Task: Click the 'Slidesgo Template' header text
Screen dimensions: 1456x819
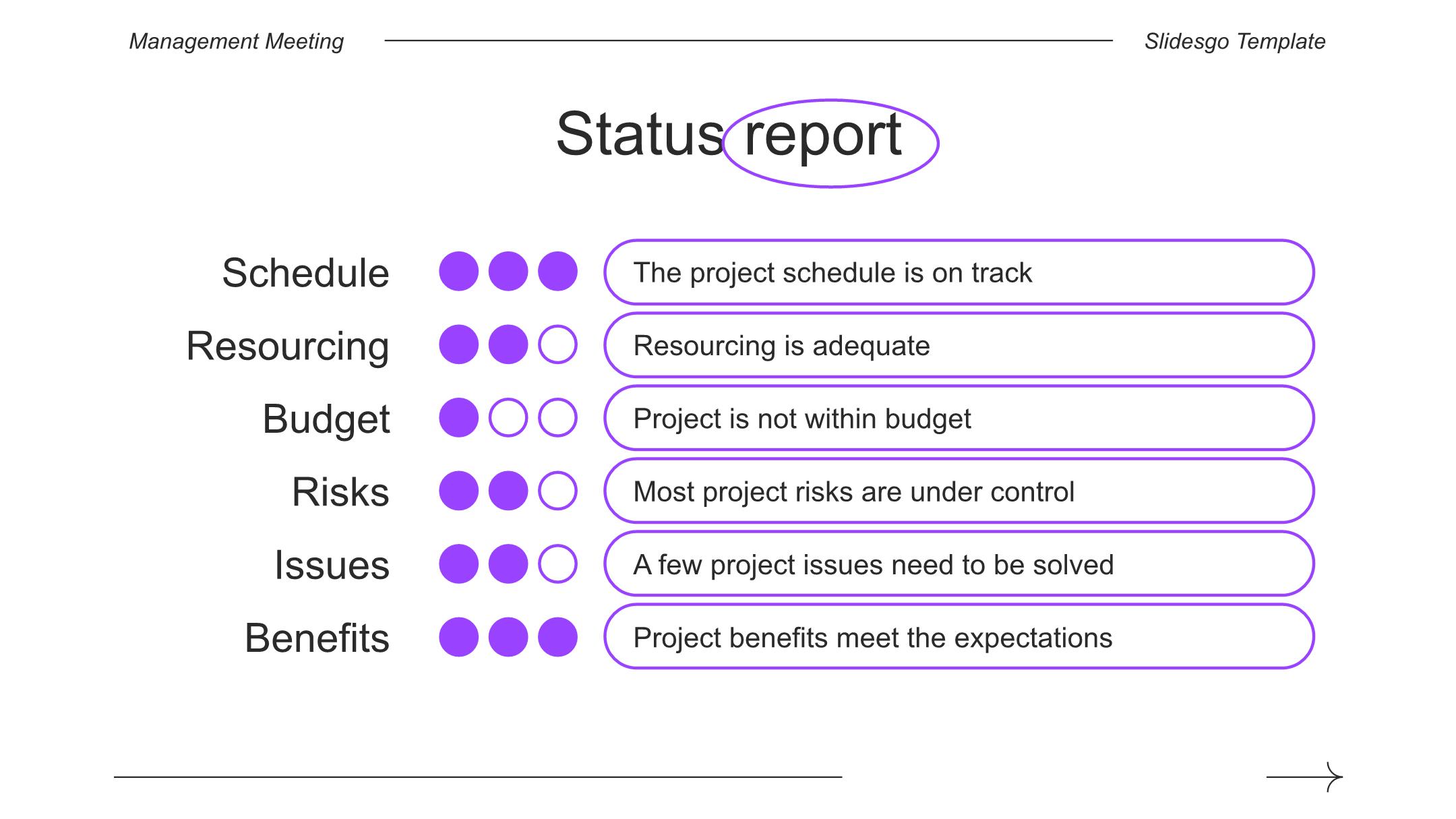Action: coord(1235,41)
